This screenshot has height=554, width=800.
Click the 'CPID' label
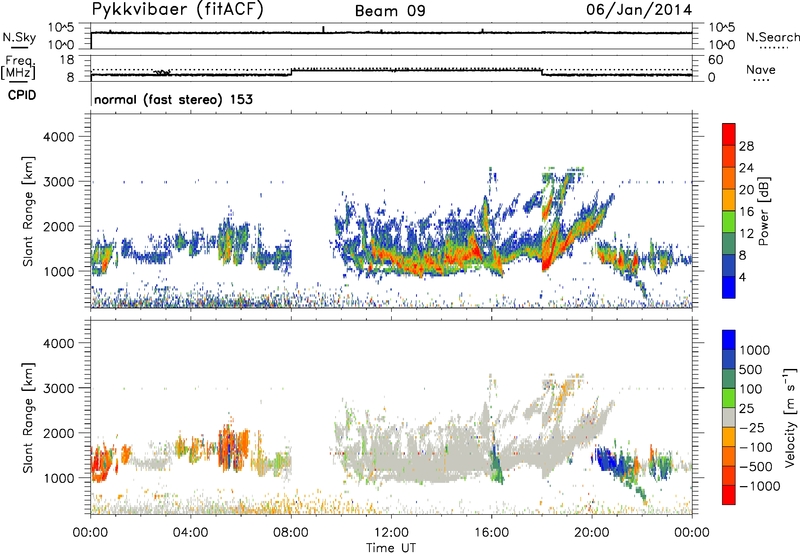[x=22, y=95]
